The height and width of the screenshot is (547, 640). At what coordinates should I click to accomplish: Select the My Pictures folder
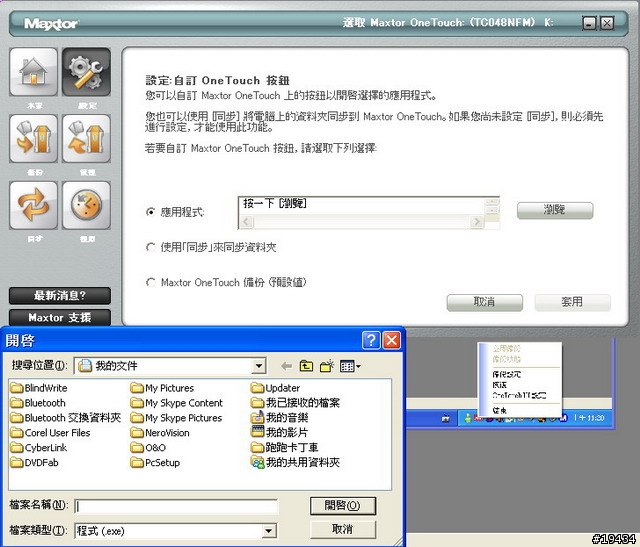click(162, 388)
